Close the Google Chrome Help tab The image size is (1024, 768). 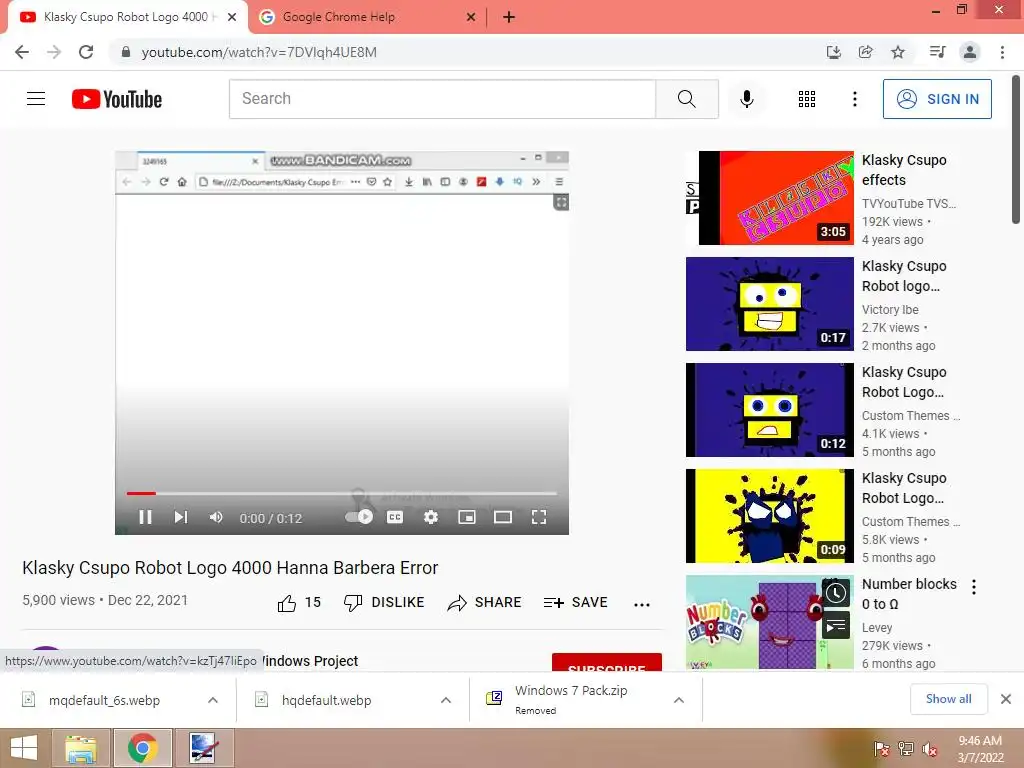click(471, 17)
